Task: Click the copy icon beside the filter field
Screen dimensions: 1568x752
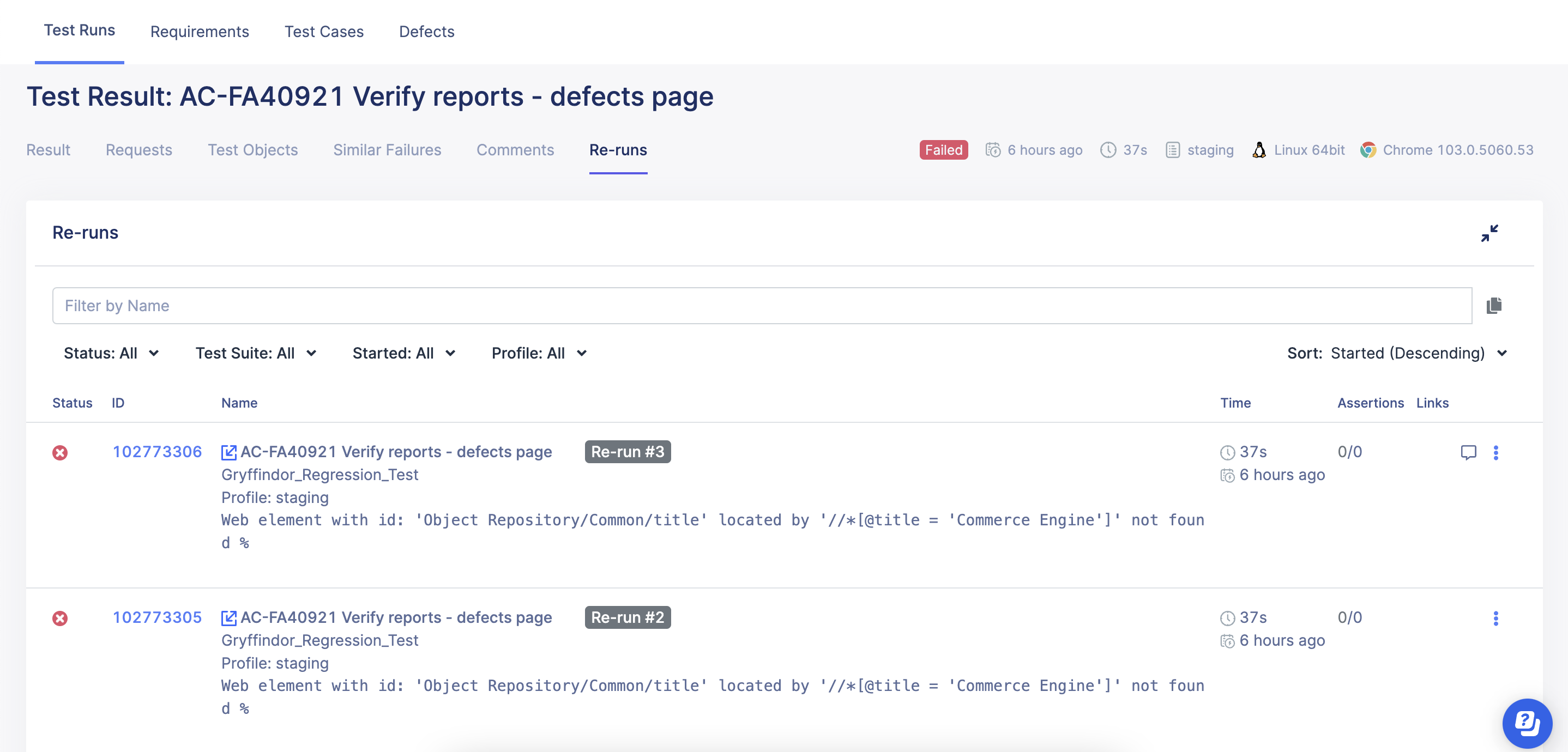Action: click(x=1494, y=305)
